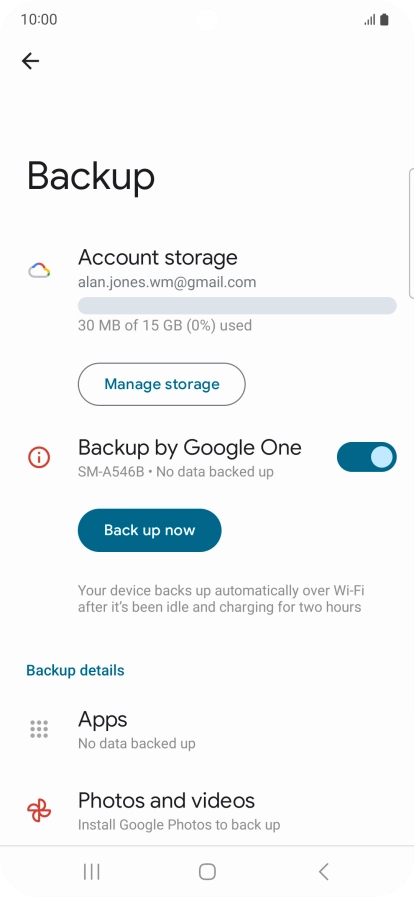Disable Backup by Google One toggle
Screen dimensions: 414x897
[367, 457]
